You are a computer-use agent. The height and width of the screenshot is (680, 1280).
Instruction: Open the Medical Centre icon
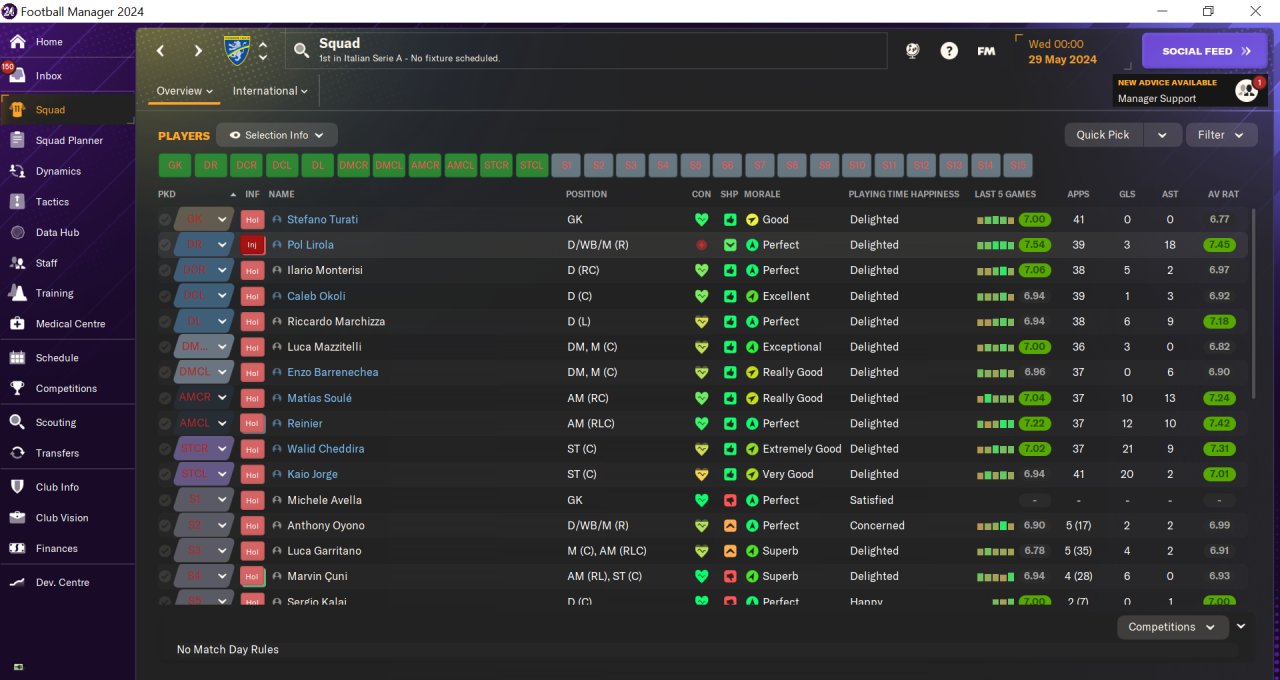[x=17, y=324]
